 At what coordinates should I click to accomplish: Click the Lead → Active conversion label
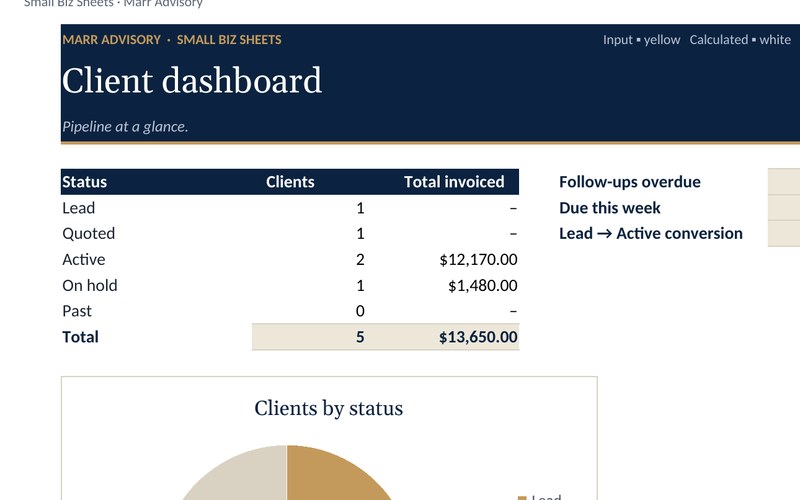pos(651,234)
